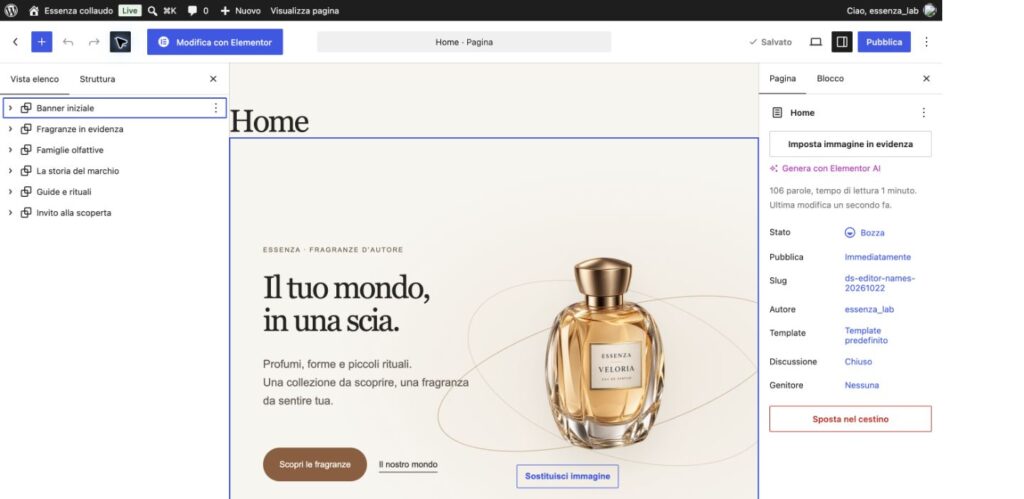Select Invito alla scoperta list row
Viewport: 1024px width, 499px height.
click(x=114, y=212)
